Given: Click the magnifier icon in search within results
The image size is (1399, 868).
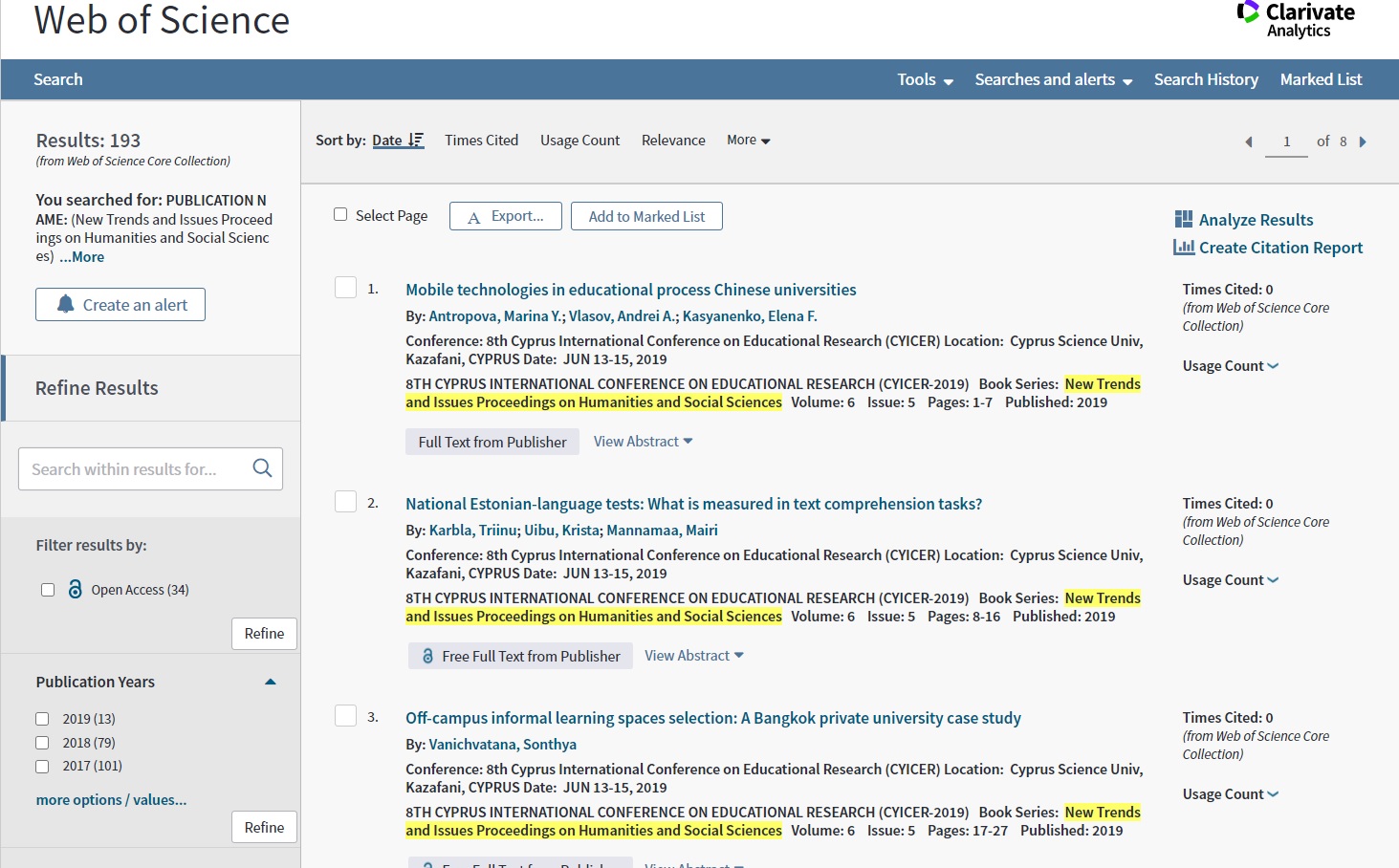Looking at the screenshot, I should [x=262, y=468].
